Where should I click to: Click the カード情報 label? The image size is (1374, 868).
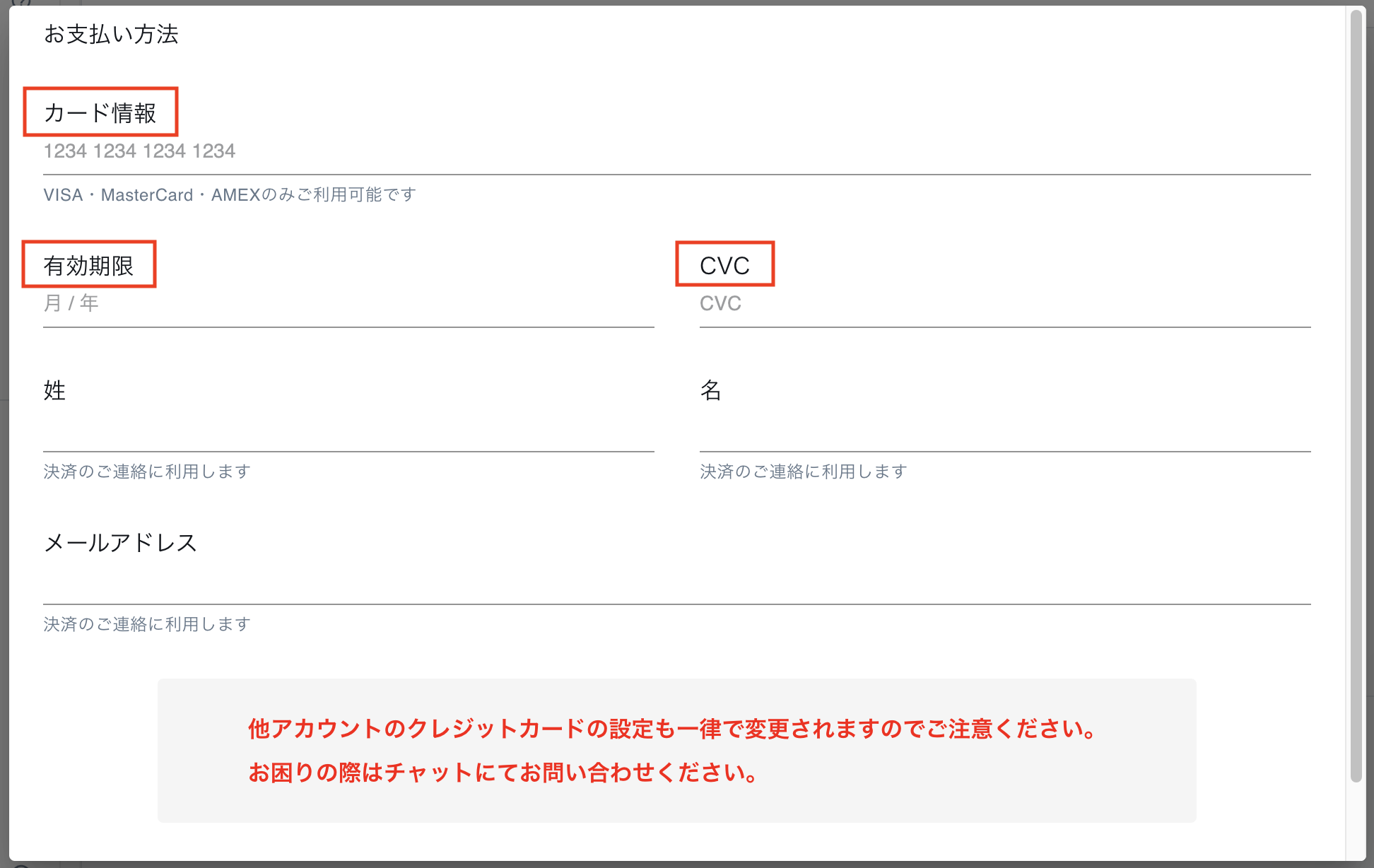100,113
